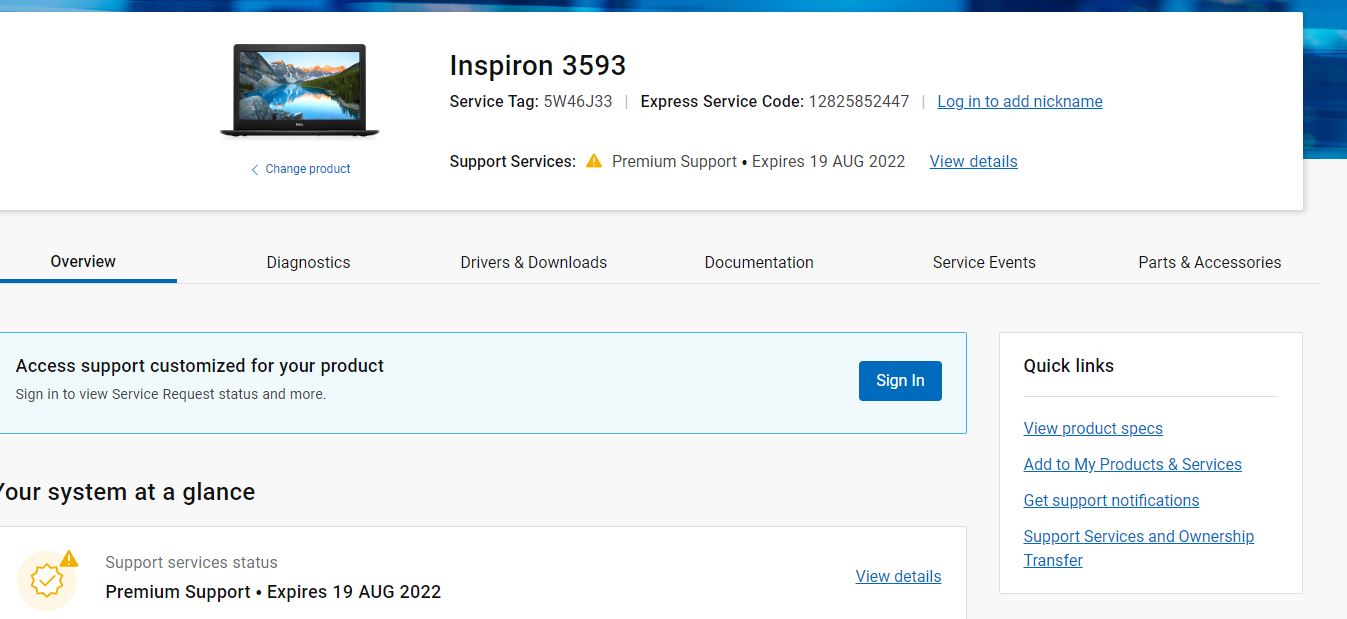
Task: Open the Drivers & Downloads tab
Action: [533, 262]
